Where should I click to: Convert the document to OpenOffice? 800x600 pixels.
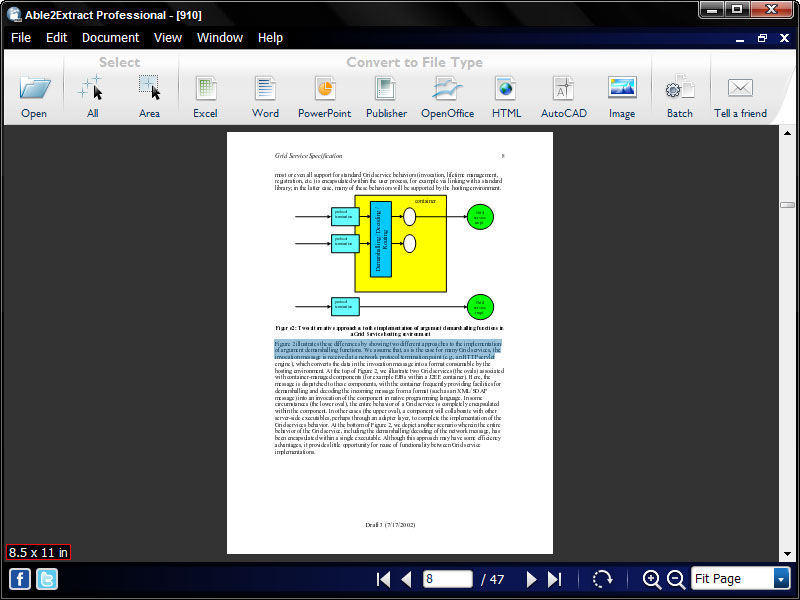(x=446, y=90)
